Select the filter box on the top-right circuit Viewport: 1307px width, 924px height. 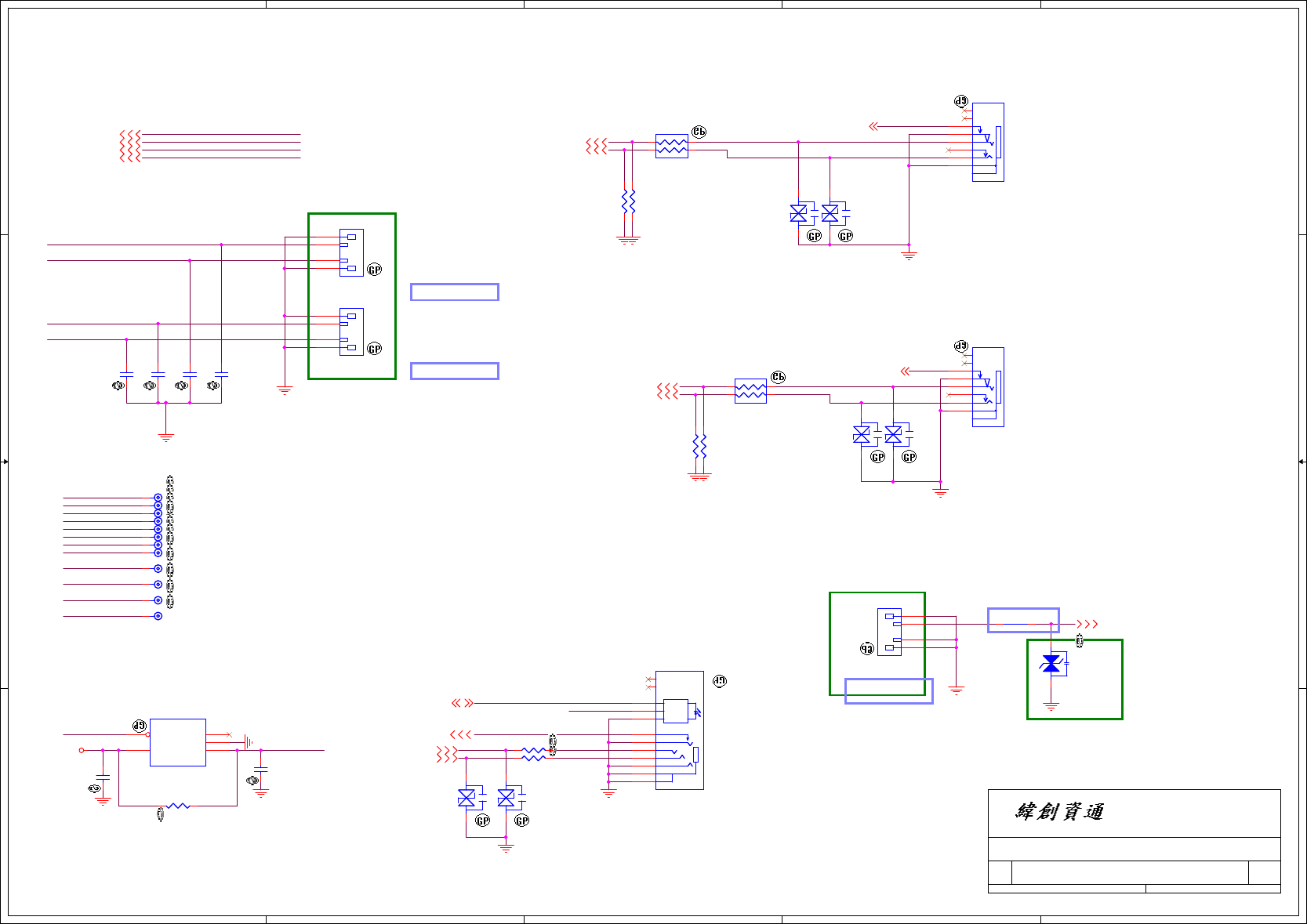(x=672, y=146)
